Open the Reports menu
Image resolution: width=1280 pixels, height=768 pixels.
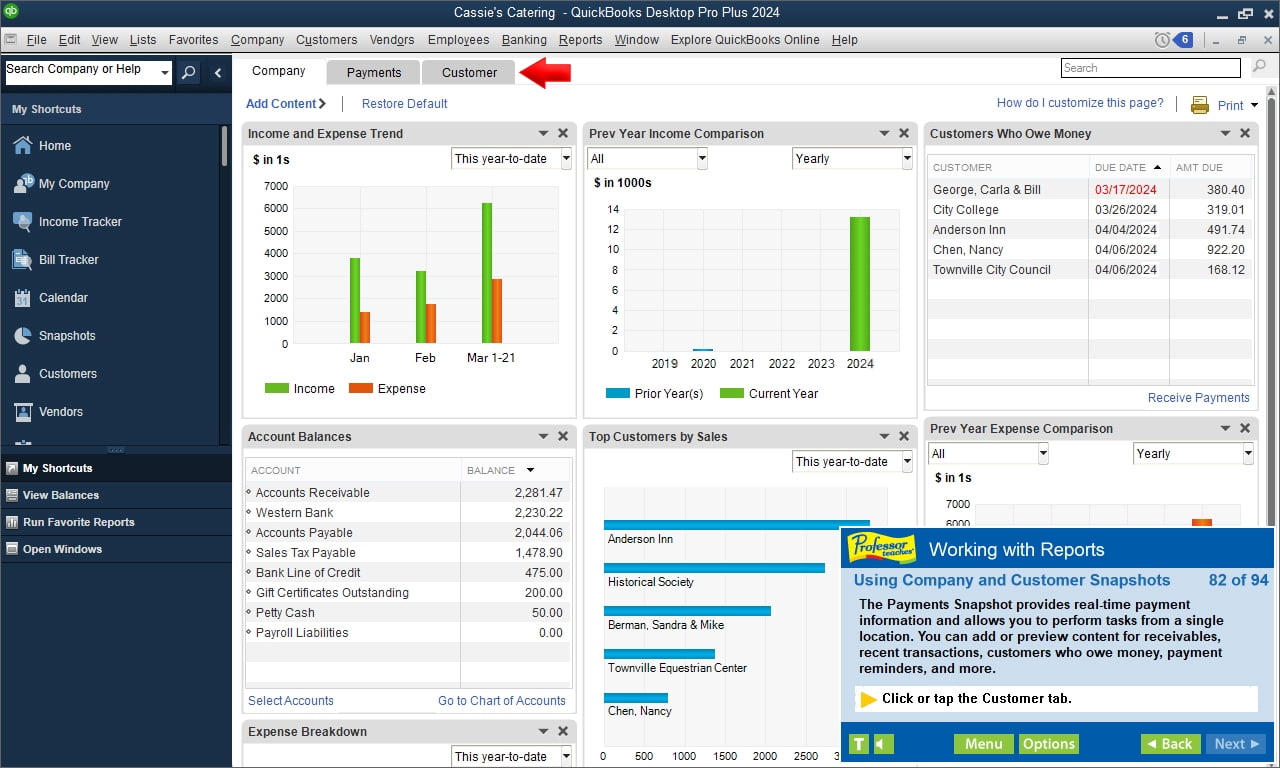(580, 40)
